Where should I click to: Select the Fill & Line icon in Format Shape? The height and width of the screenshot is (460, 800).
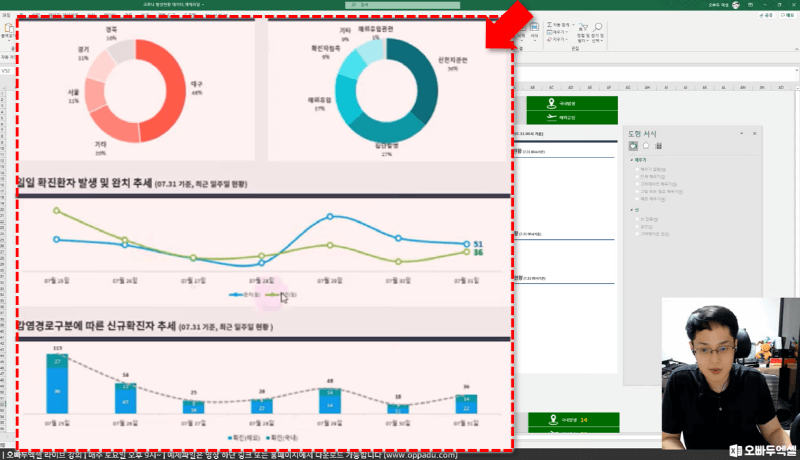(x=633, y=146)
